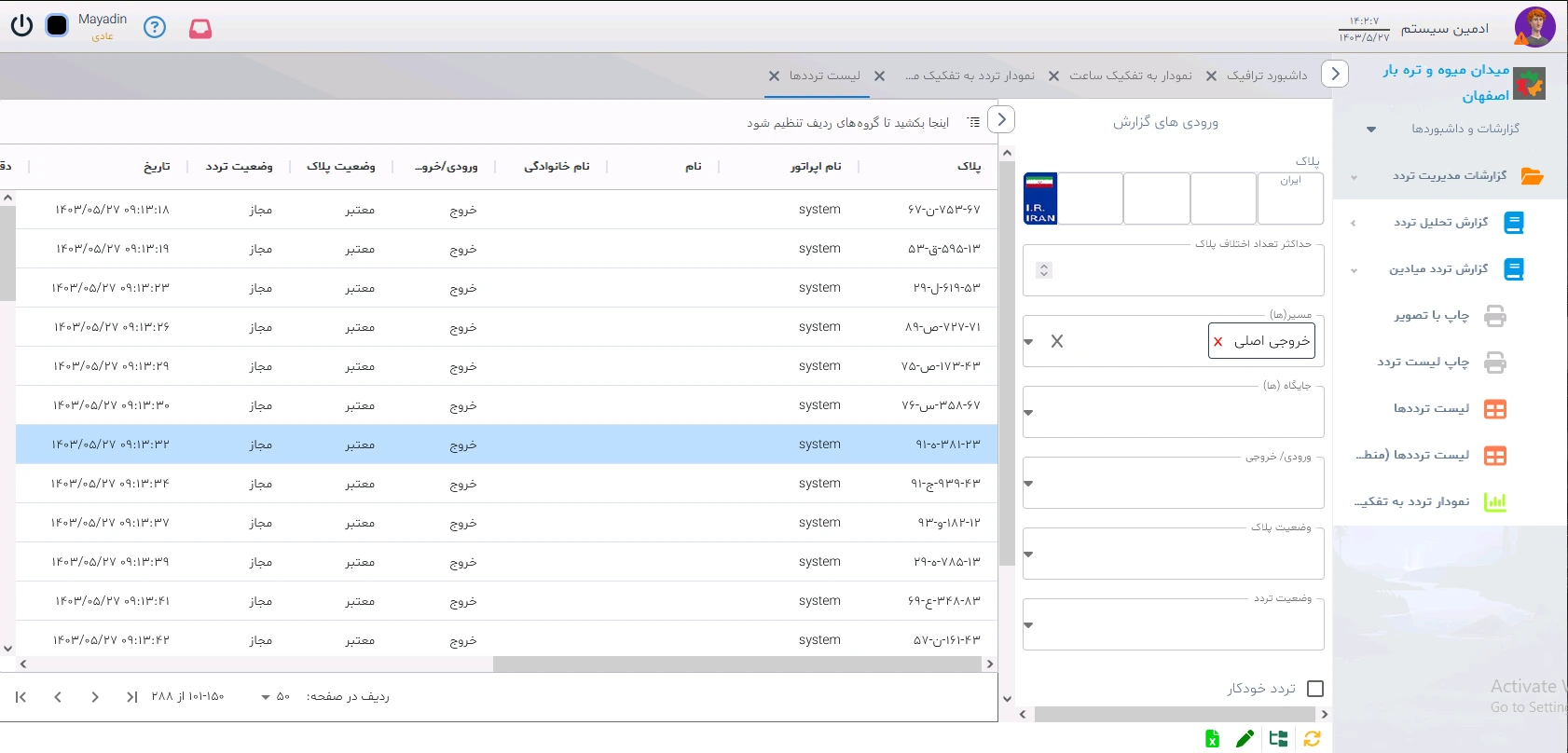This screenshot has height=753, width=1568.
Task: Click the حداکثر تعداد اختلاف پلاک stepper arrows
Action: pyautogui.click(x=1044, y=270)
